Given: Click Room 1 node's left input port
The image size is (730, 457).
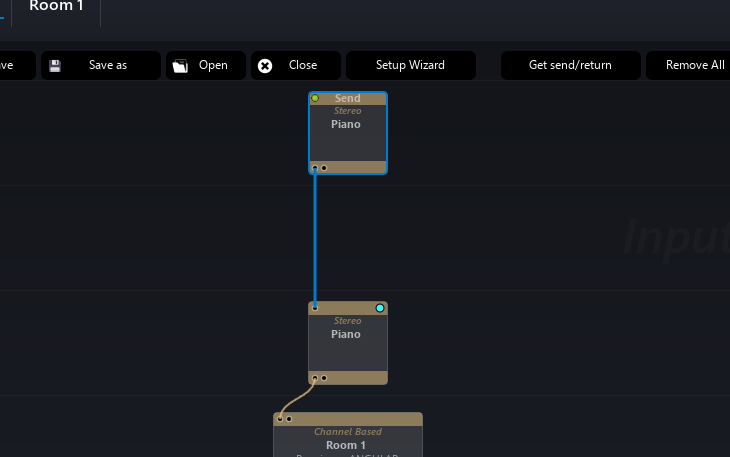Looking at the screenshot, I should pos(280,418).
